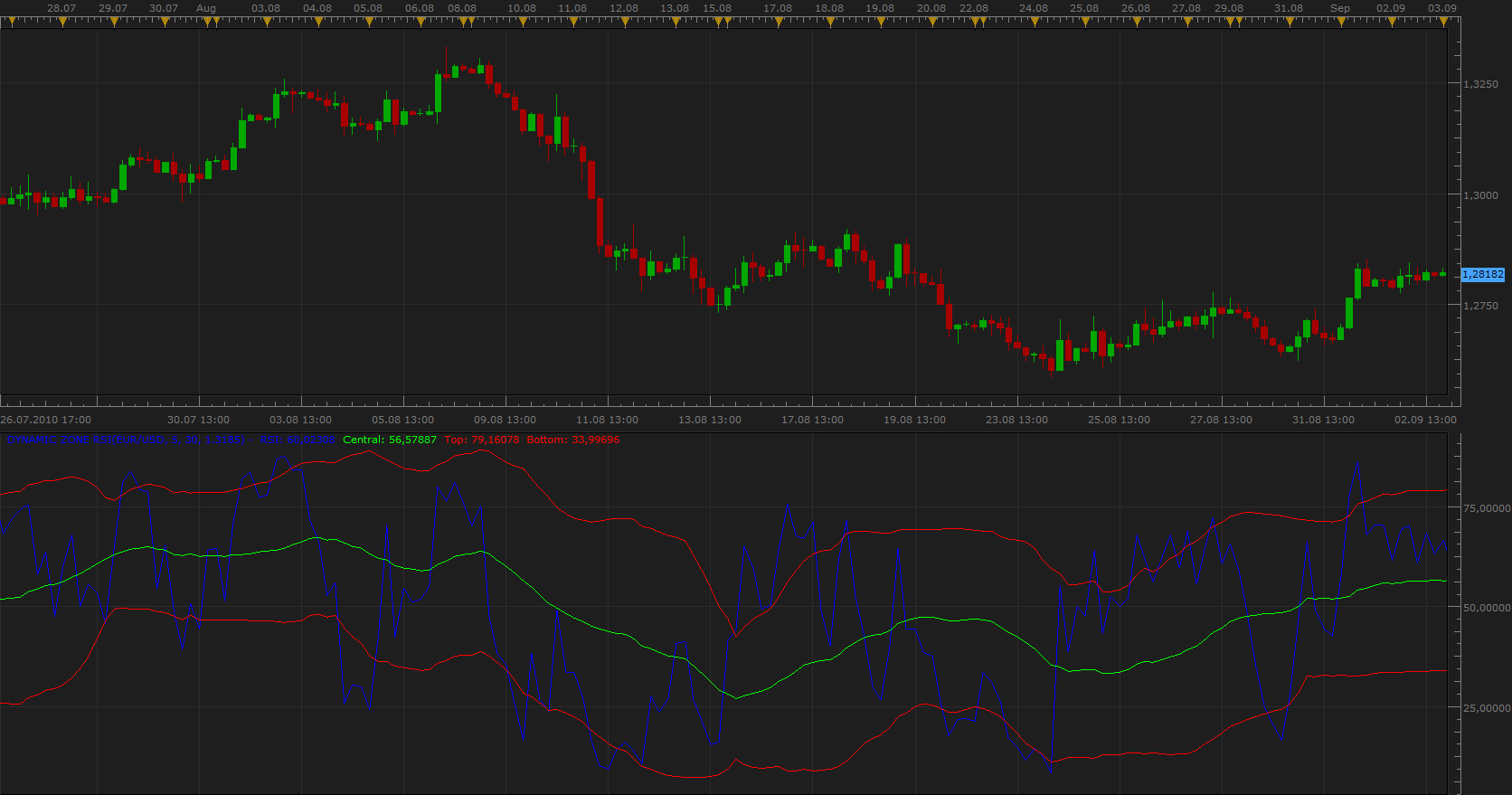This screenshot has width=1512, height=795.
Task: Click the 03.09 top date label
Action: click(1442, 8)
